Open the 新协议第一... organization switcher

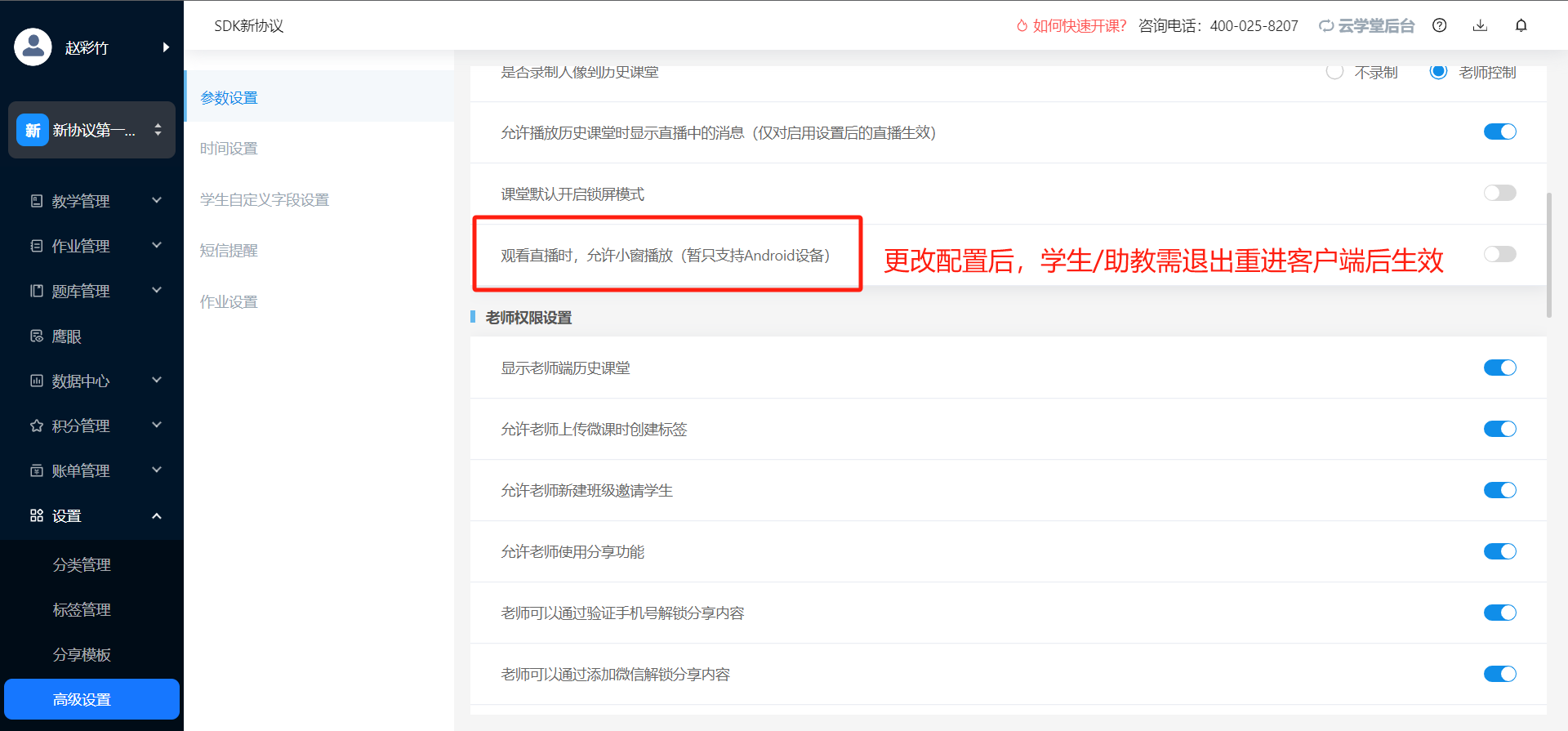point(91,130)
